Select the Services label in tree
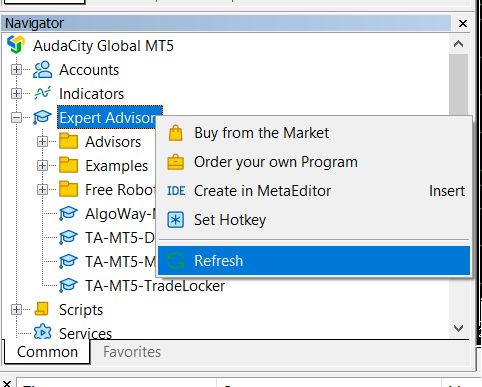482x387 pixels. (85, 333)
